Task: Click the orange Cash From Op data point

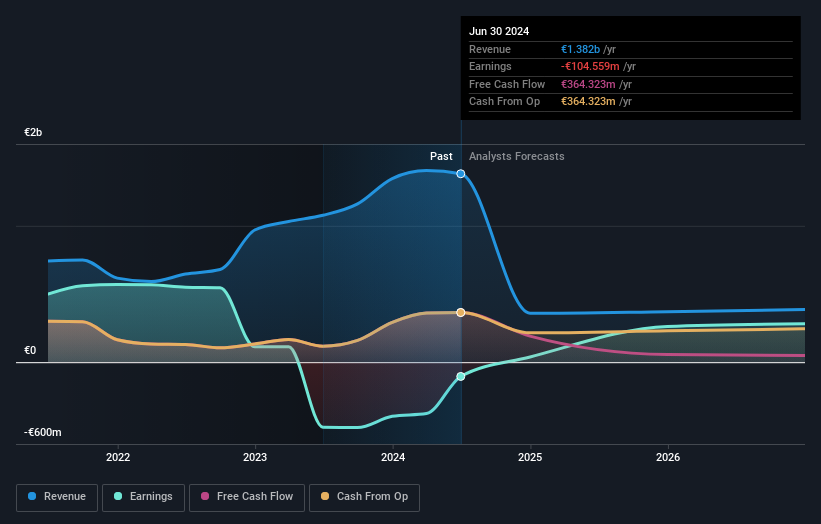Action: click(x=461, y=313)
